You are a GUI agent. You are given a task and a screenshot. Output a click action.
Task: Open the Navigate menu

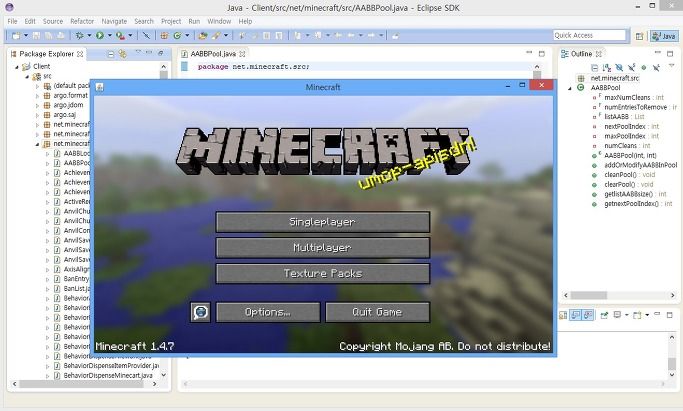coord(114,21)
